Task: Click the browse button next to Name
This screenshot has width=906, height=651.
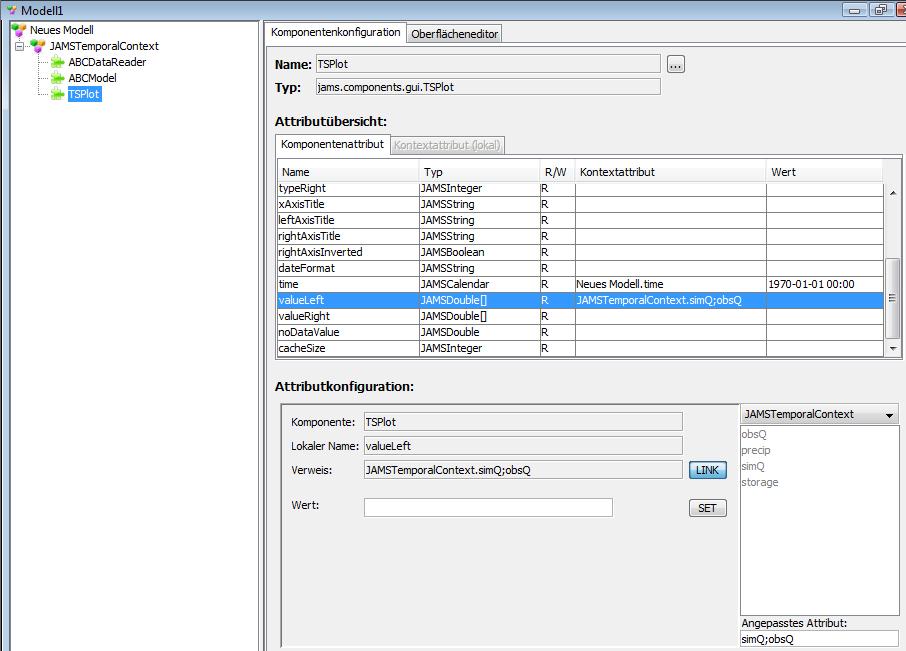Action: tap(676, 64)
